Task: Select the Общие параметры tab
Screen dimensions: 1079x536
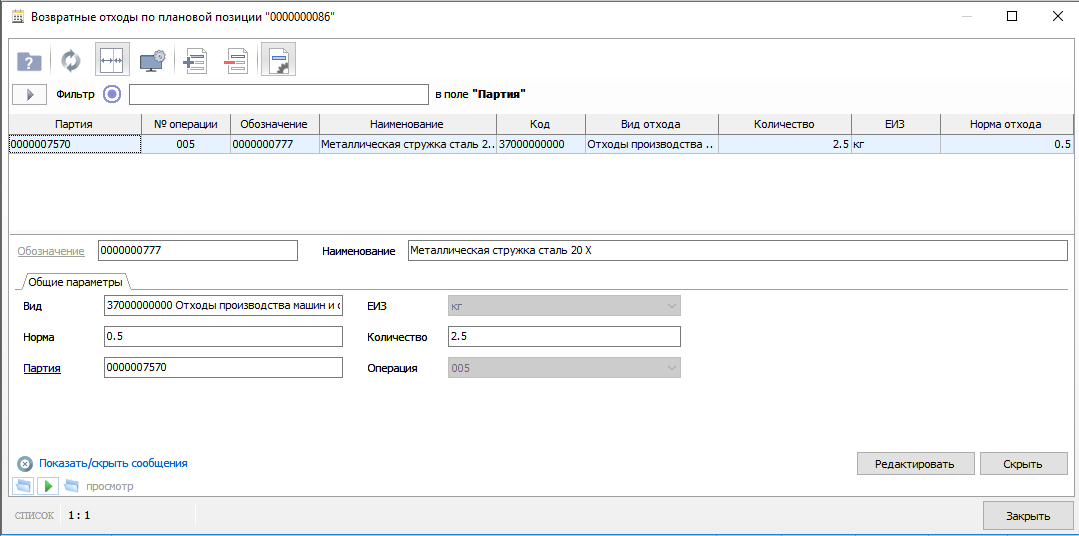Action: 75,282
